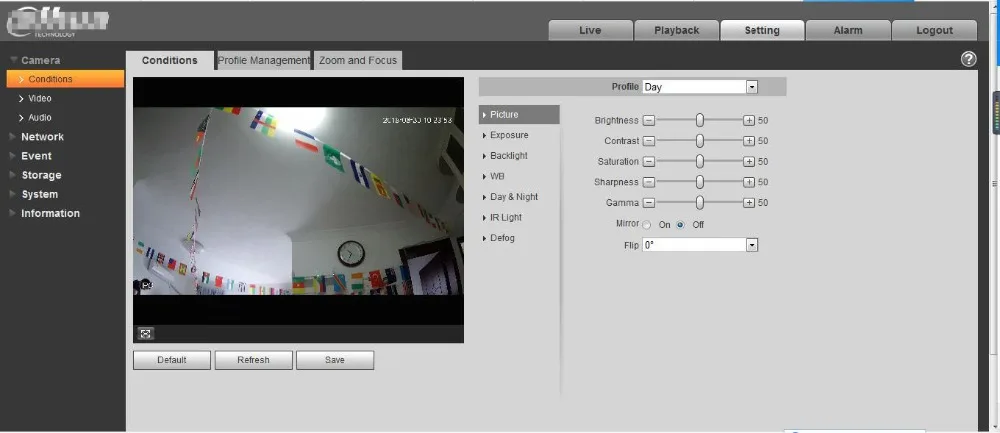Viewport: 1000px width, 433px height.
Task: Increase Contrast with the plus button
Action: click(x=749, y=140)
